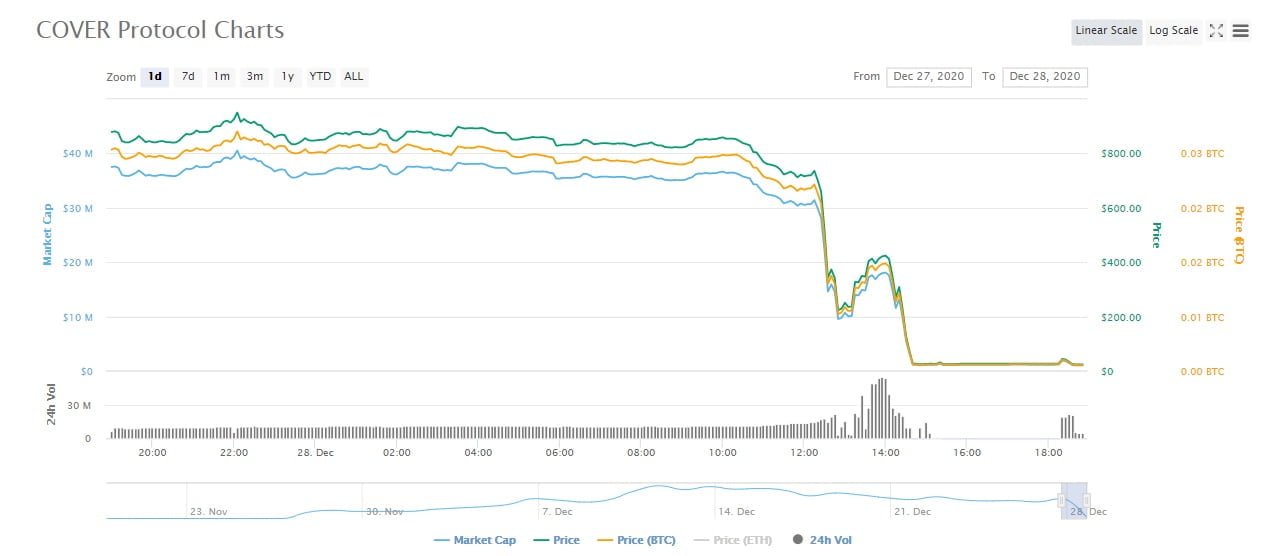Select 1d zoom range

155,77
